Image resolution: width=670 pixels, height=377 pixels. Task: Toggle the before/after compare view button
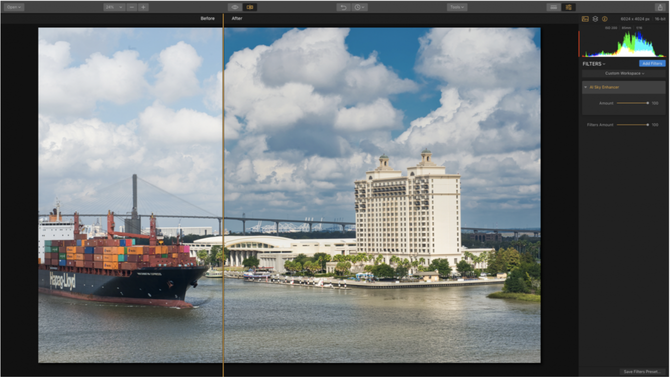tap(250, 7)
